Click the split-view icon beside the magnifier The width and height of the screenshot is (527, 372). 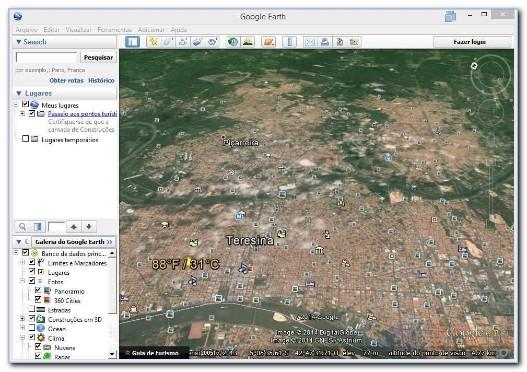point(38,227)
